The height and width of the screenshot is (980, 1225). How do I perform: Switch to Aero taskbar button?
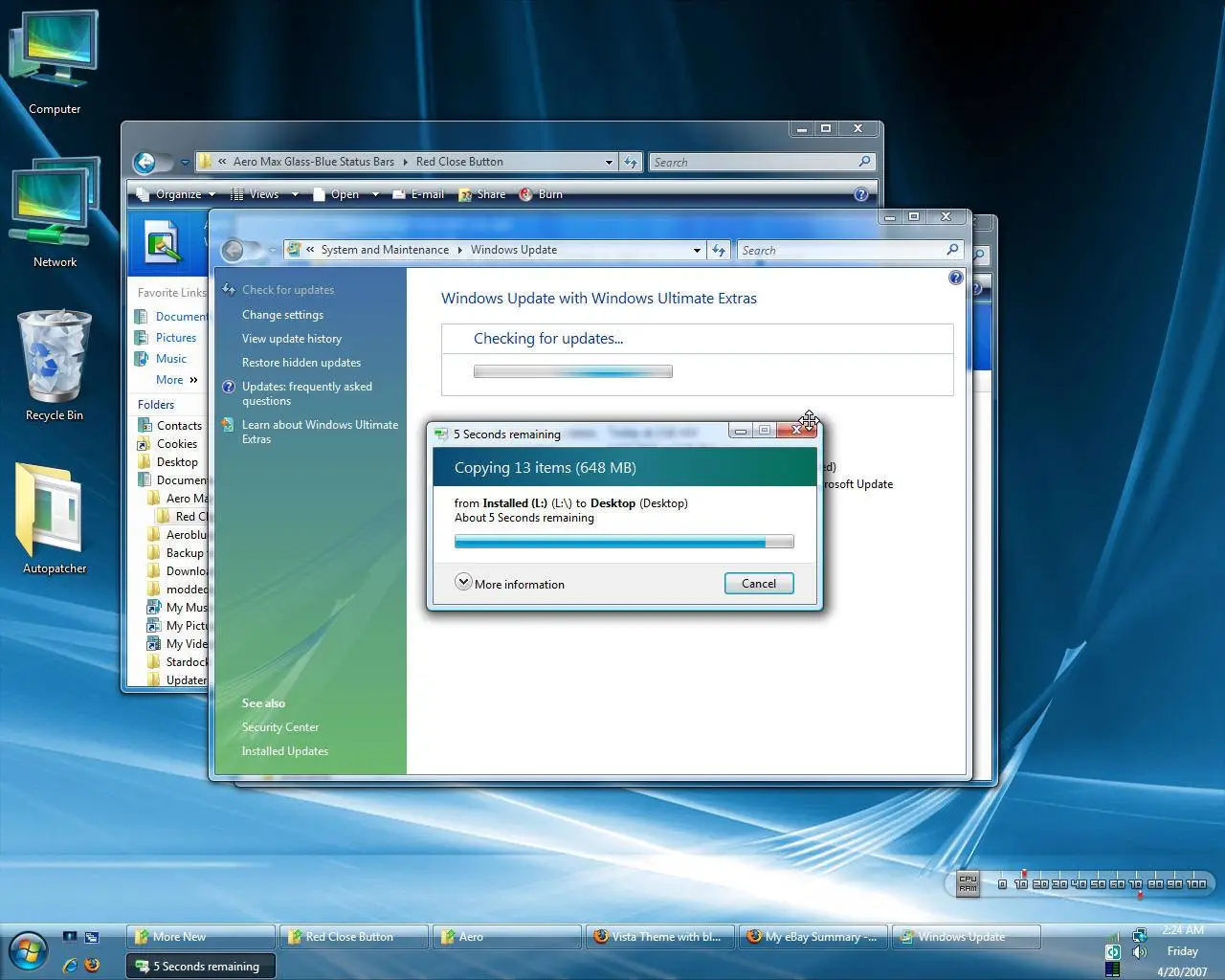[x=507, y=937]
